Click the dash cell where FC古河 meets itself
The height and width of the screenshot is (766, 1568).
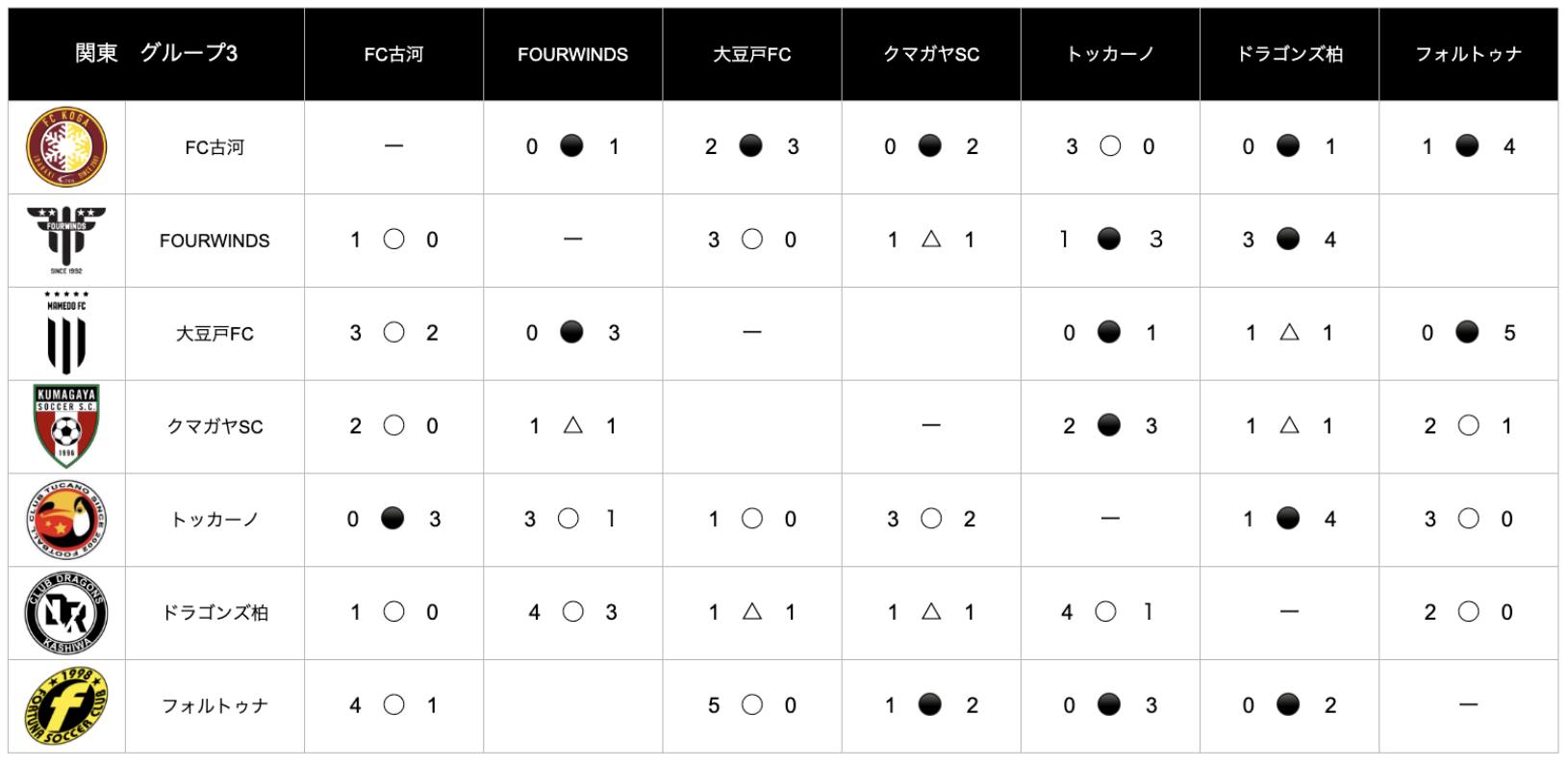393,146
